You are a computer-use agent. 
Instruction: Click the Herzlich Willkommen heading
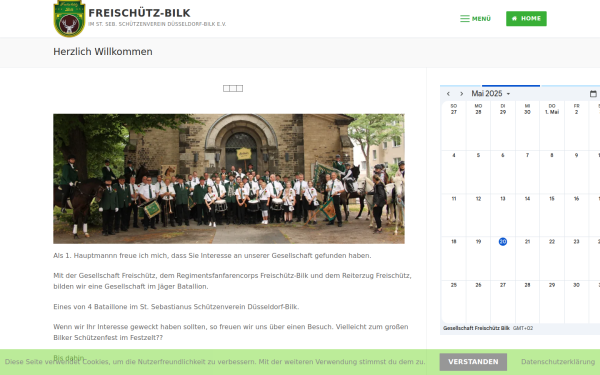click(103, 52)
